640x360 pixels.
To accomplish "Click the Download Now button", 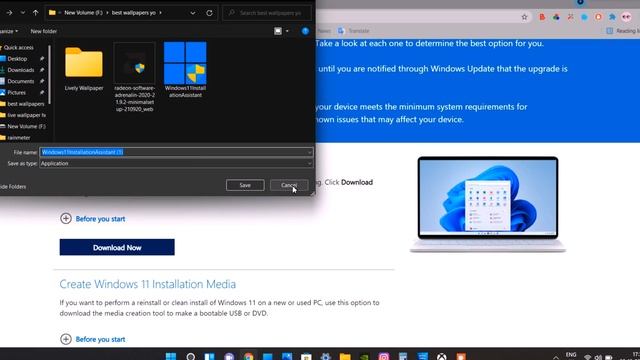I will [117, 247].
